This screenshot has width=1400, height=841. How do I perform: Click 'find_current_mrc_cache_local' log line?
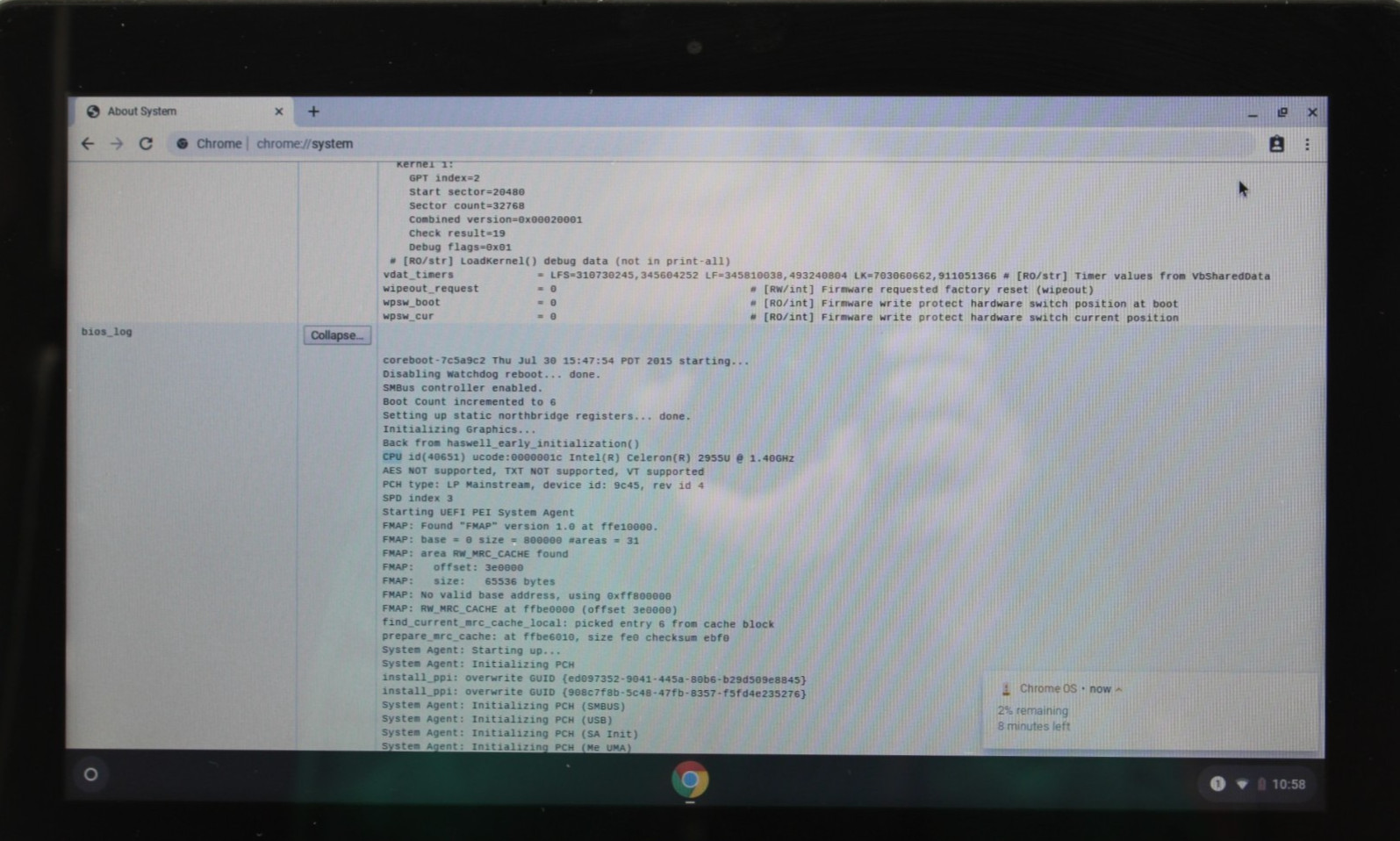[x=578, y=624]
